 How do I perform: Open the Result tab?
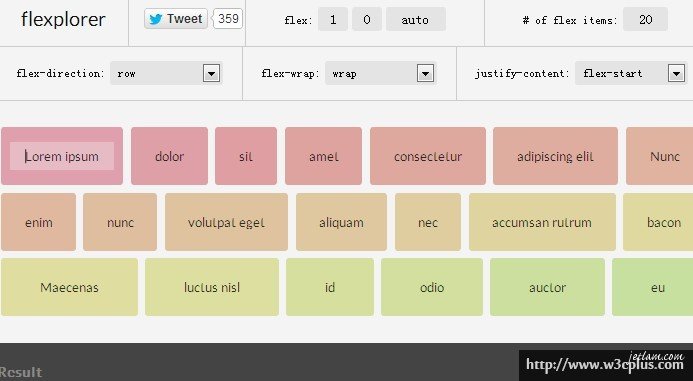21,372
